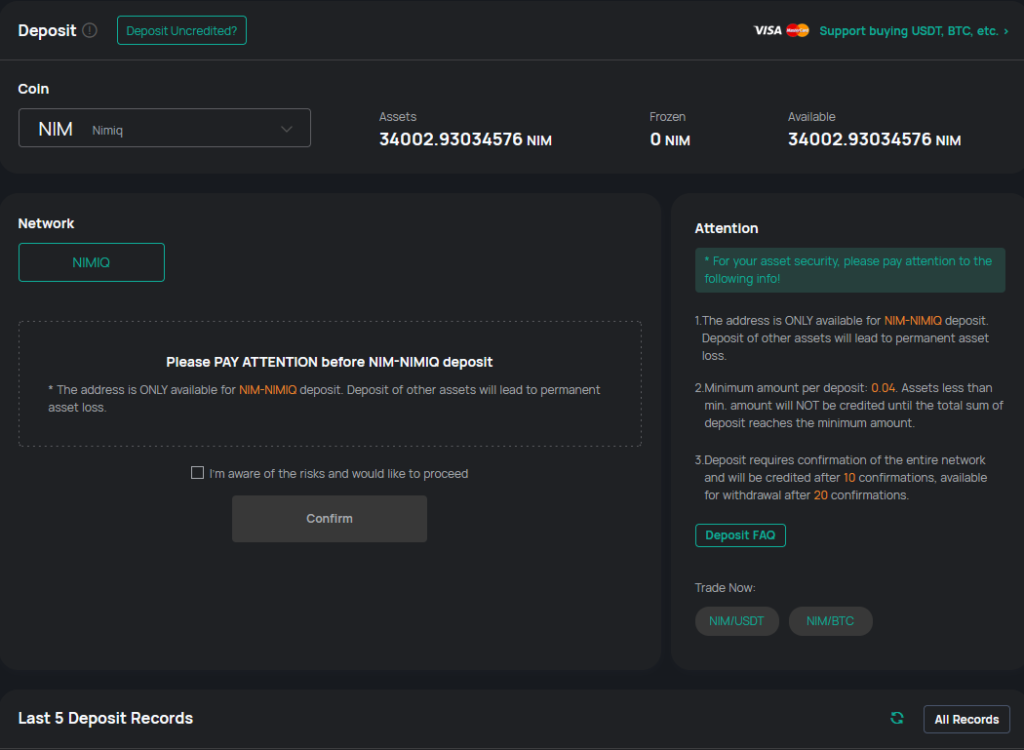Tick the risk awareness checkbox
Image resolution: width=1024 pixels, height=750 pixels.
[x=197, y=473]
